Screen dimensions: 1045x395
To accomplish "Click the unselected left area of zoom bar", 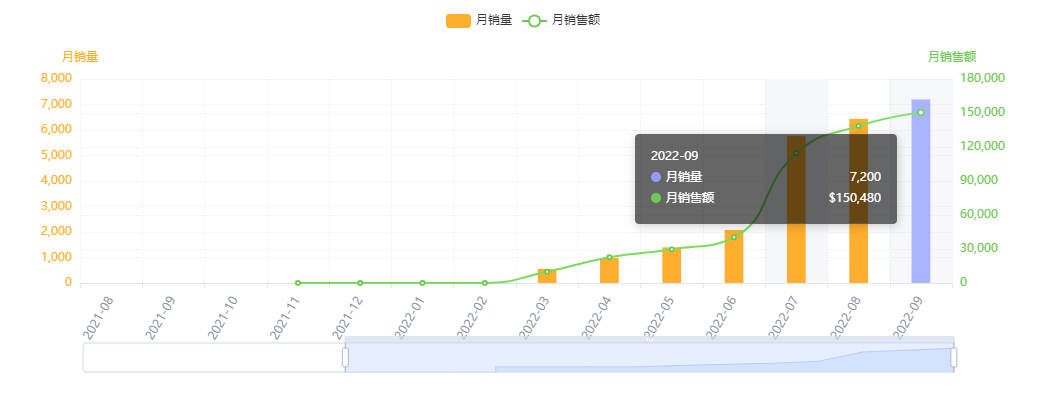I will click(213, 358).
